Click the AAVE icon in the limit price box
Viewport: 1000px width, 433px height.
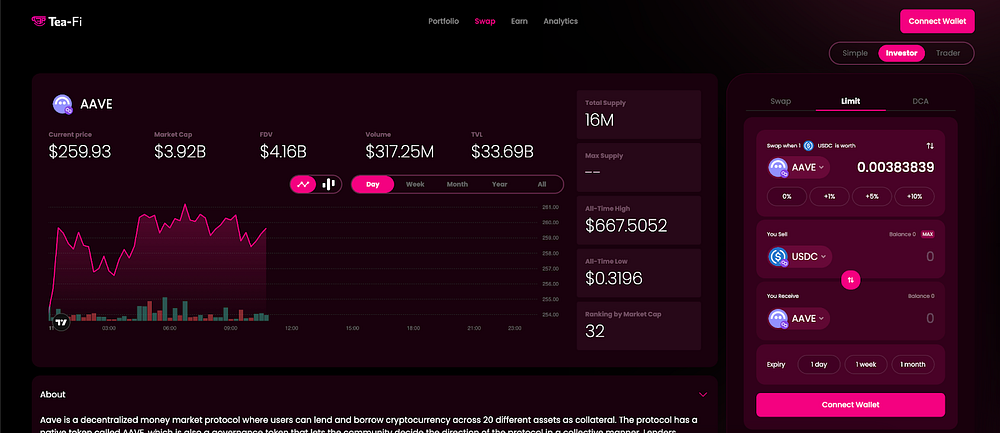779,168
